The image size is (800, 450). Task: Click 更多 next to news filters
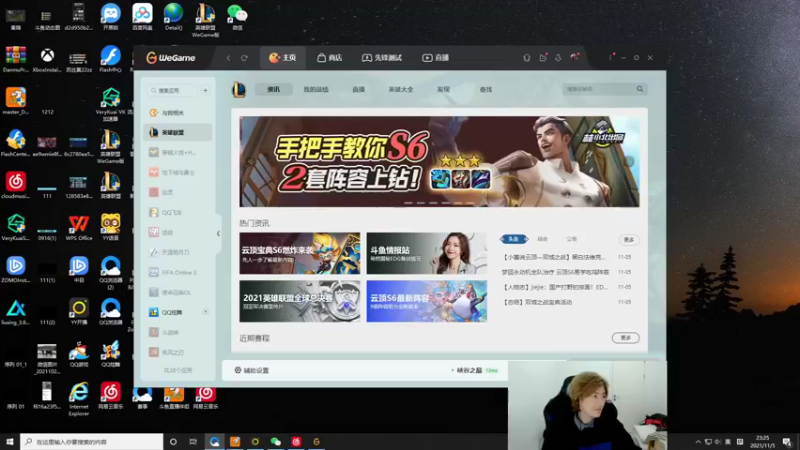coord(629,239)
